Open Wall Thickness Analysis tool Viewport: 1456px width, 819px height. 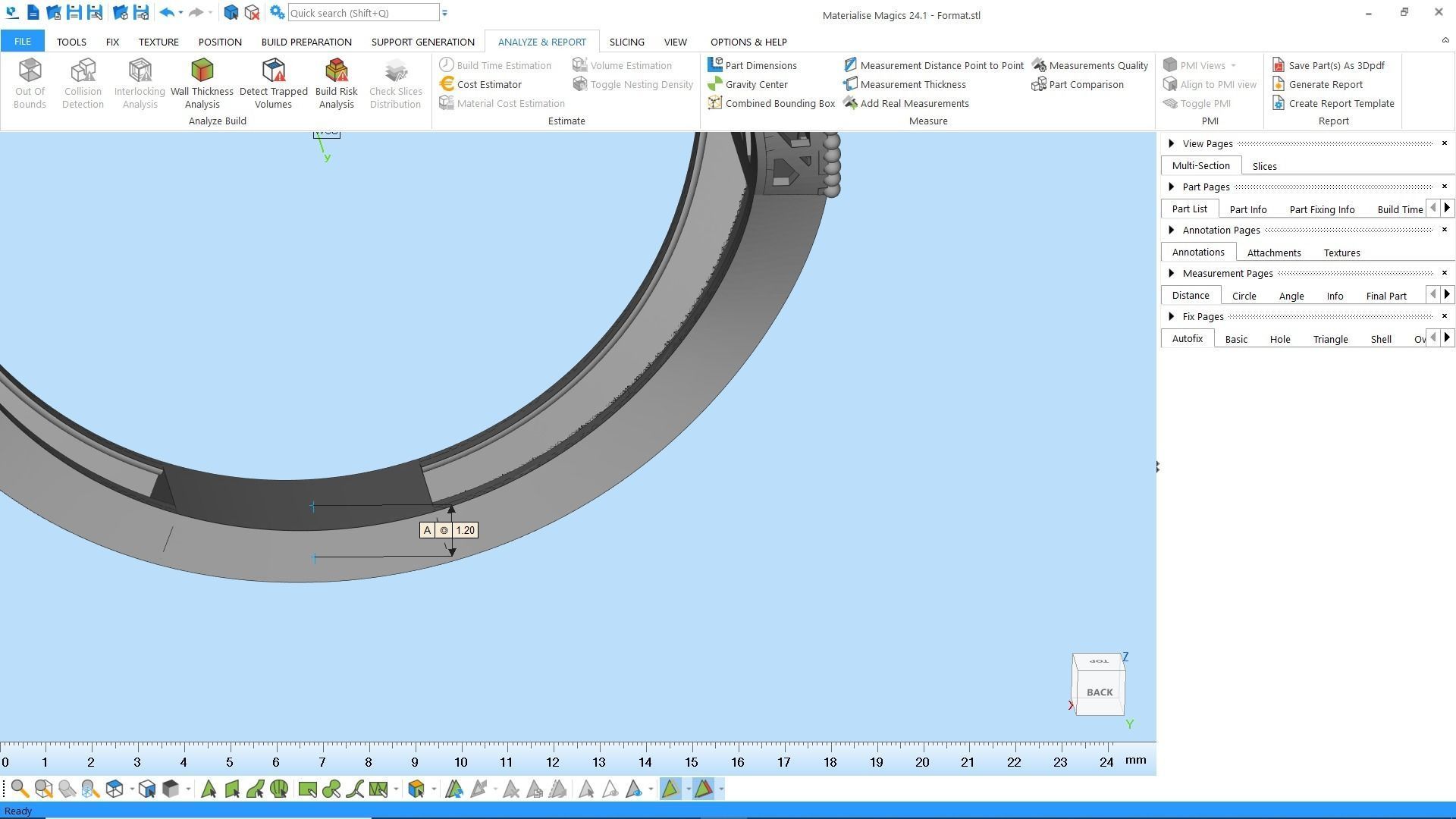(202, 83)
